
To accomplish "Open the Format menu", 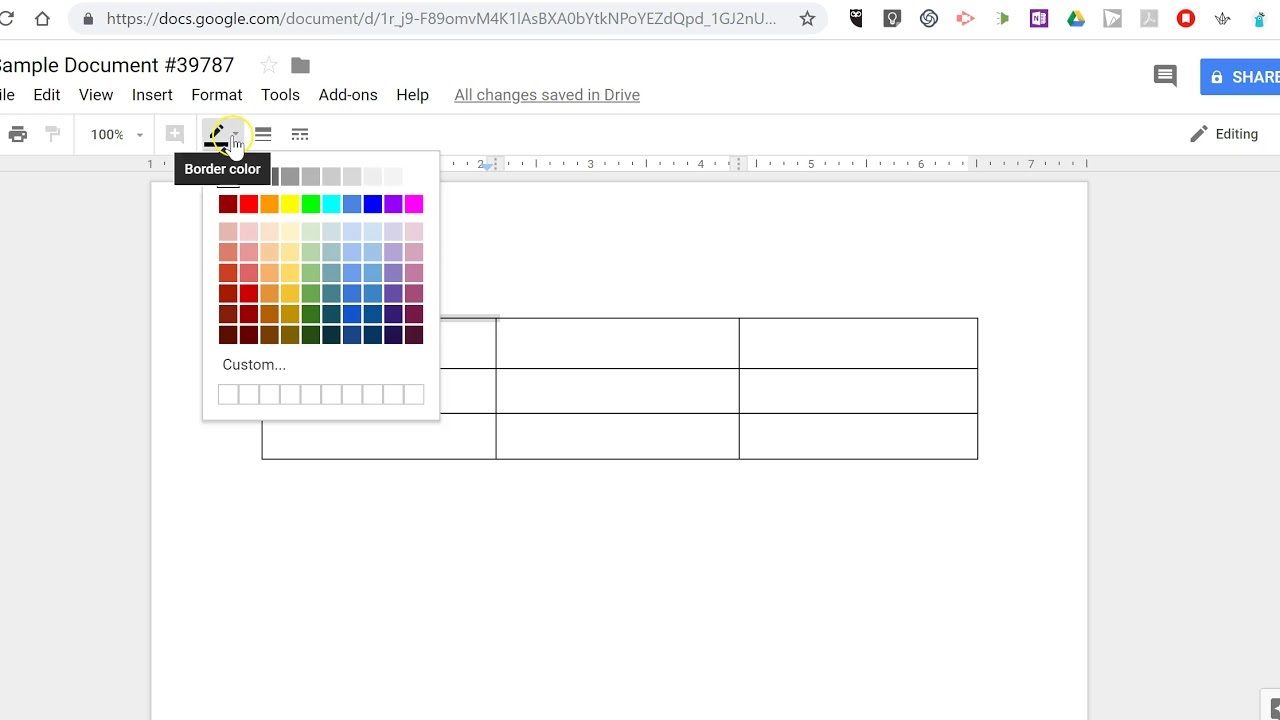I will click(217, 95).
